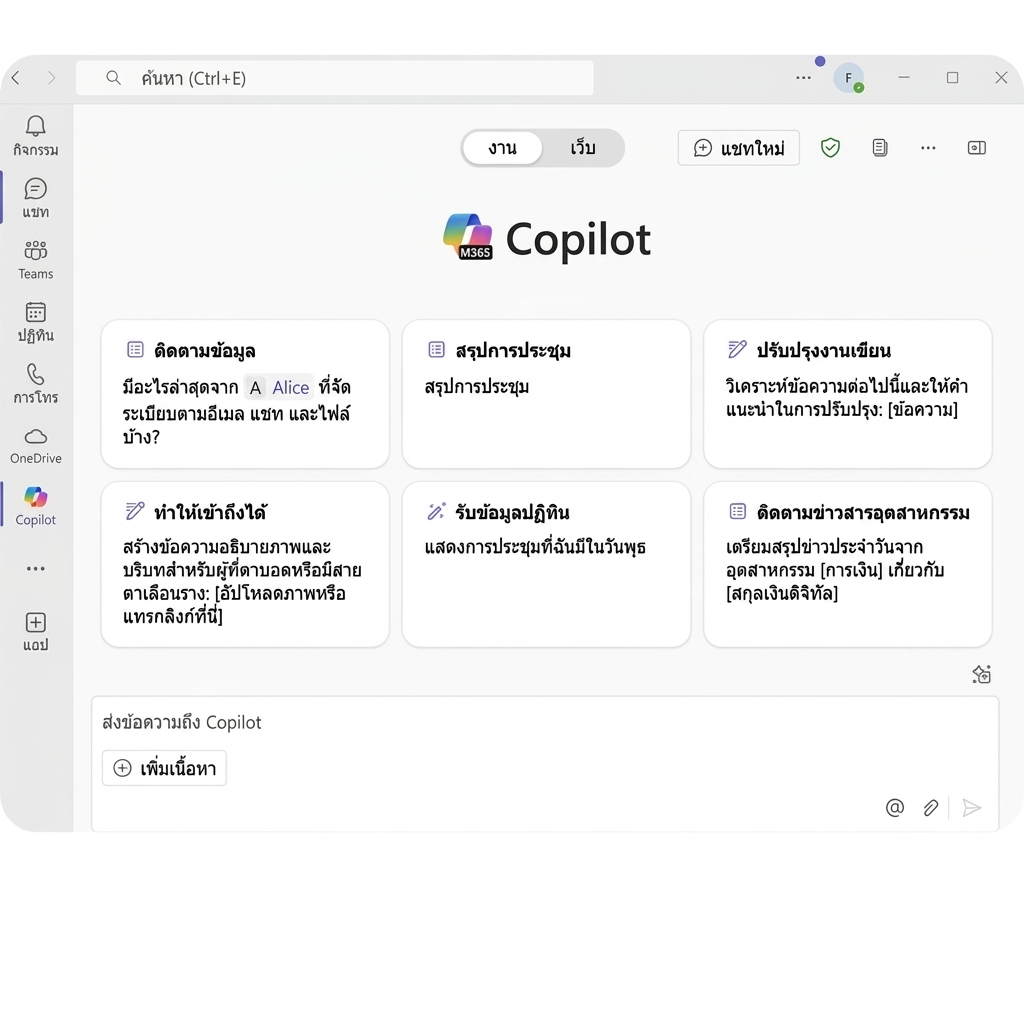Maximize the window
1024x1024 pixels.
point(953,78)
